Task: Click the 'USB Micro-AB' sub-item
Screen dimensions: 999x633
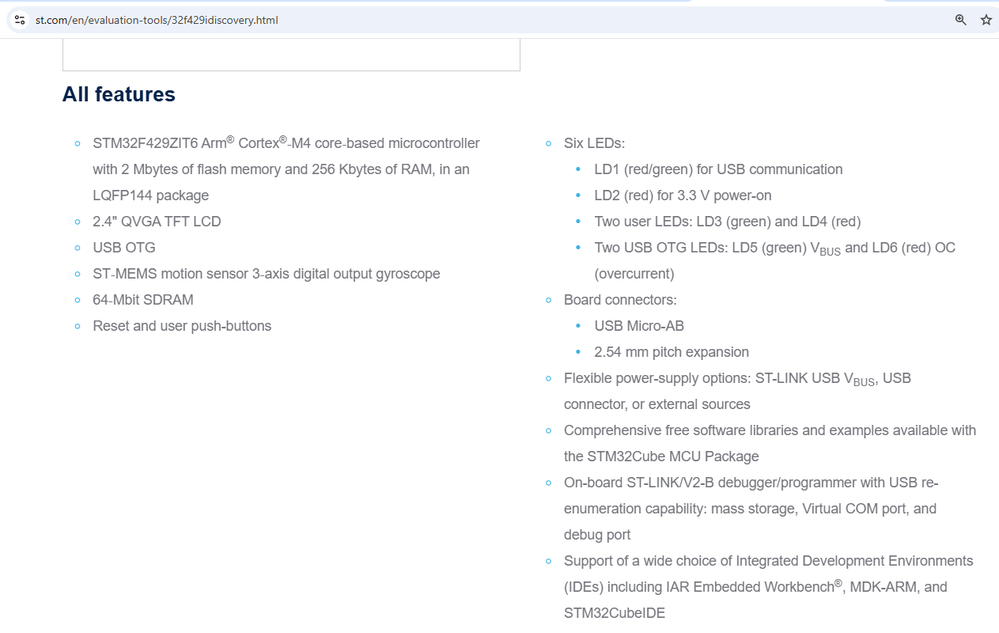Action: click(639, 326)
